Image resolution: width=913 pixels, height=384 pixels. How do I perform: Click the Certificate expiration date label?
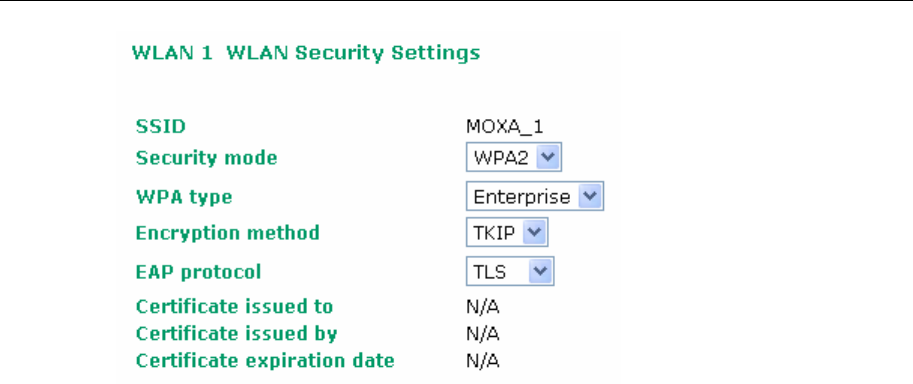click(x=265, y=361)
